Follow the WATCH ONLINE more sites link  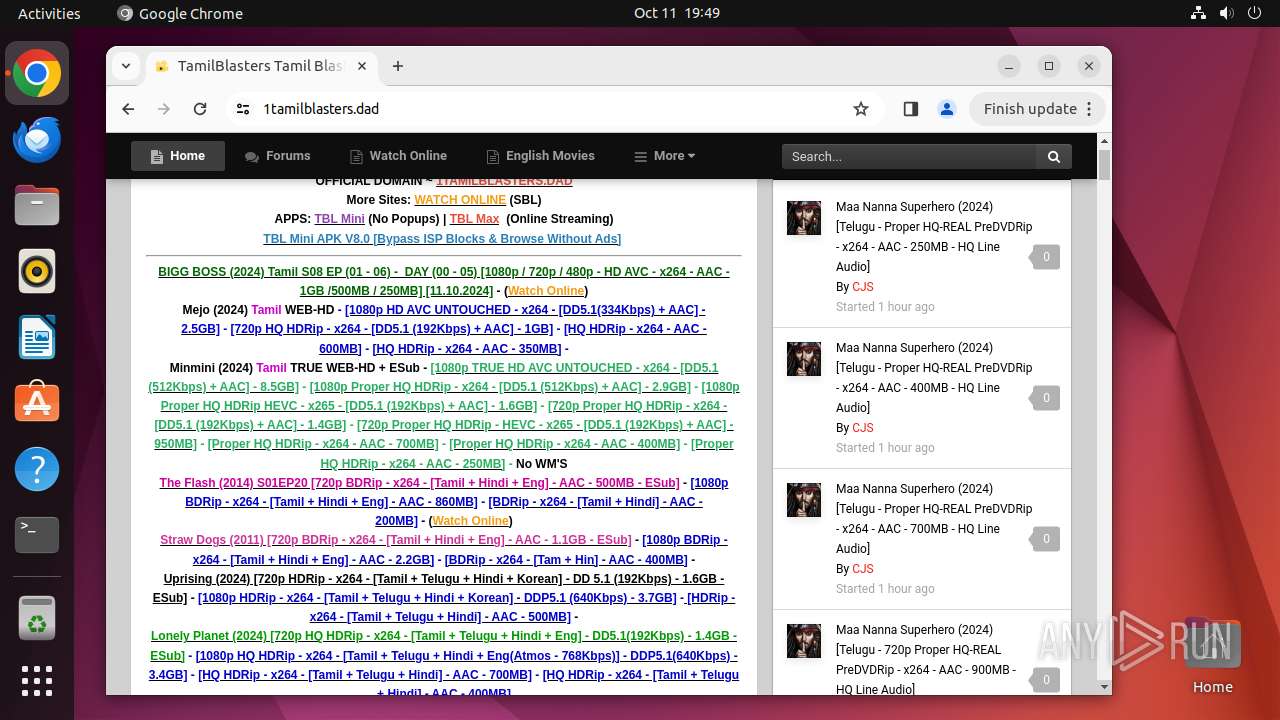pos(460,200)
